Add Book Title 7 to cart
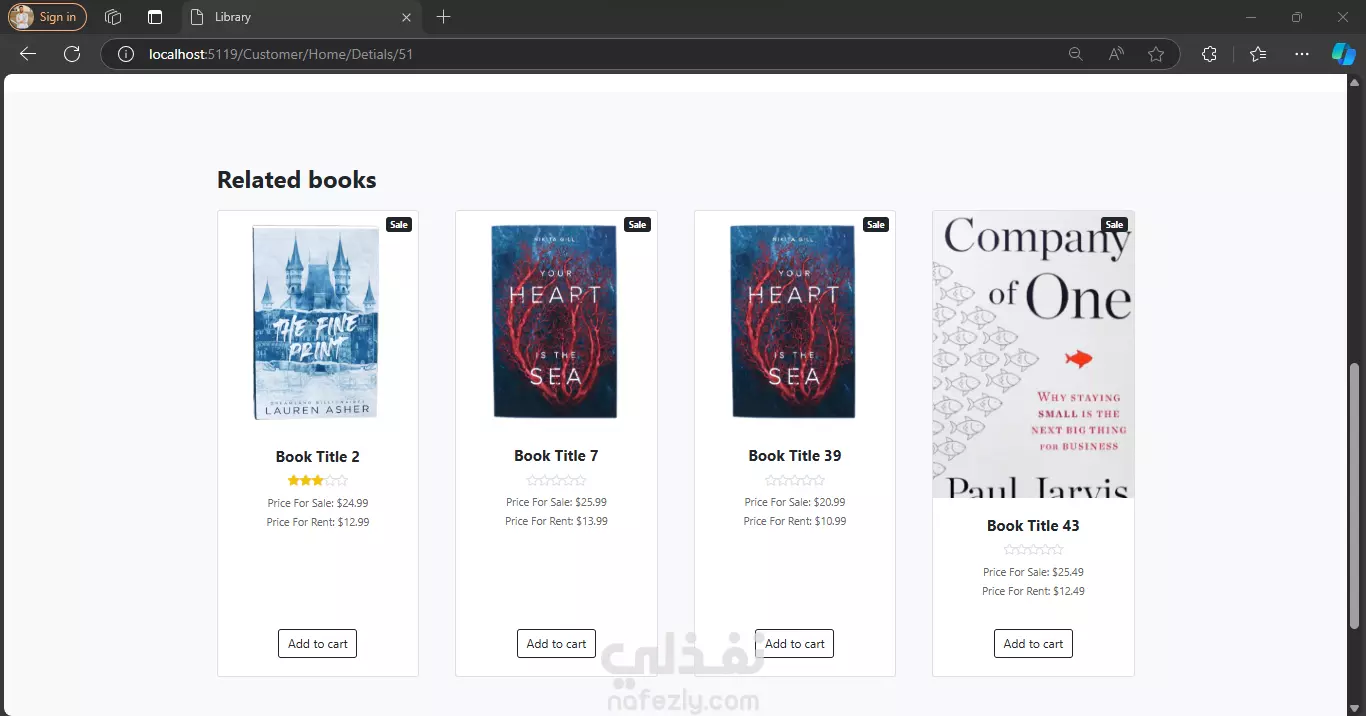The height and width of the screenshot is (716, 1366). pyautogui.click(x=556, y=644)
